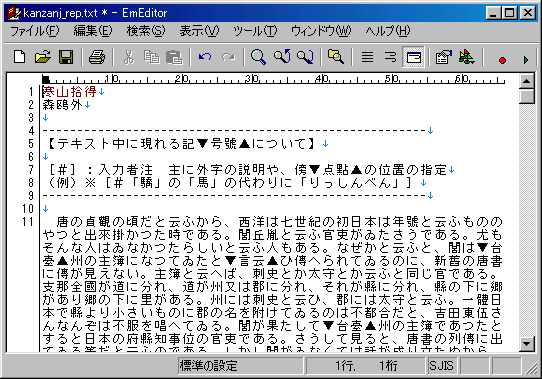Click the SJIS encoding status field
Viewport: 542px width, 379px height.
click(441, 366)
